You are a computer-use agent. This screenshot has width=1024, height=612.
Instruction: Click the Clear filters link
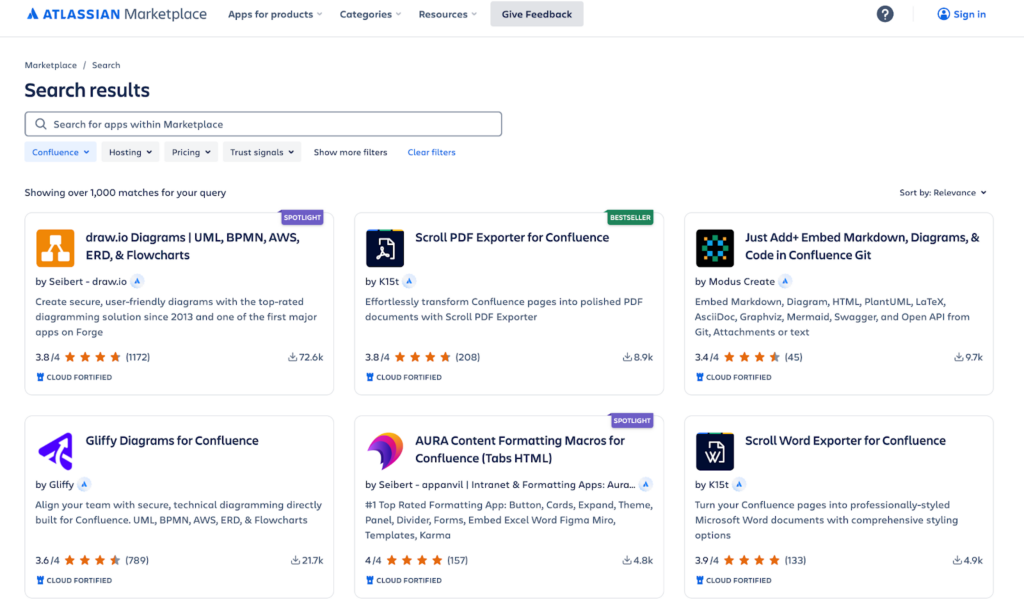point(432,152)
